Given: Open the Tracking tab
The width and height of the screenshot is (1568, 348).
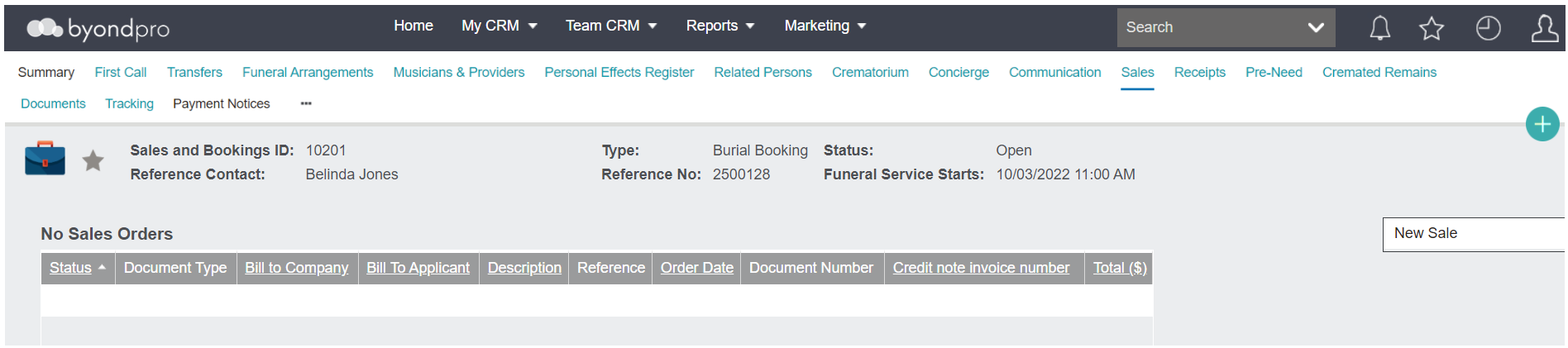Looking at the screenshot, I should point(129,103).
